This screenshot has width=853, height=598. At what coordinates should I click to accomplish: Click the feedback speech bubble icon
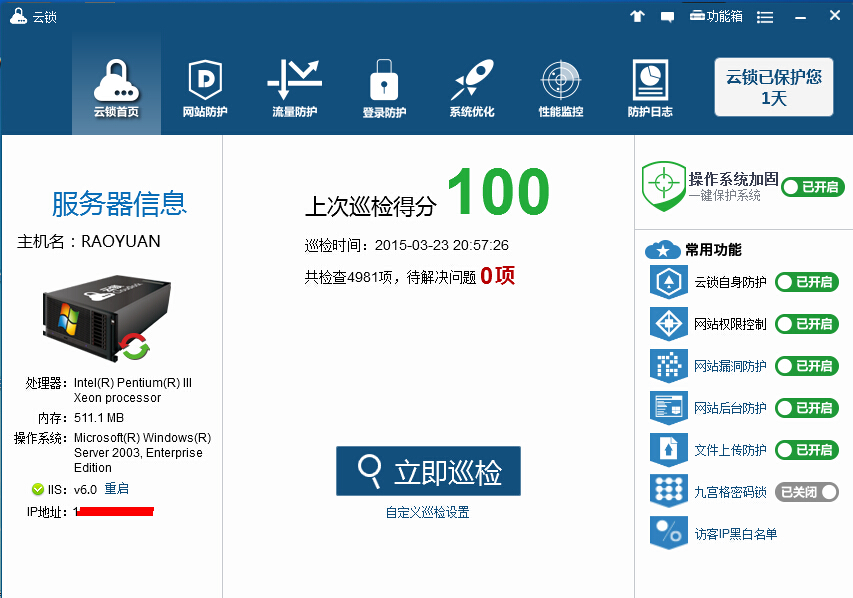tap(667, 16)
